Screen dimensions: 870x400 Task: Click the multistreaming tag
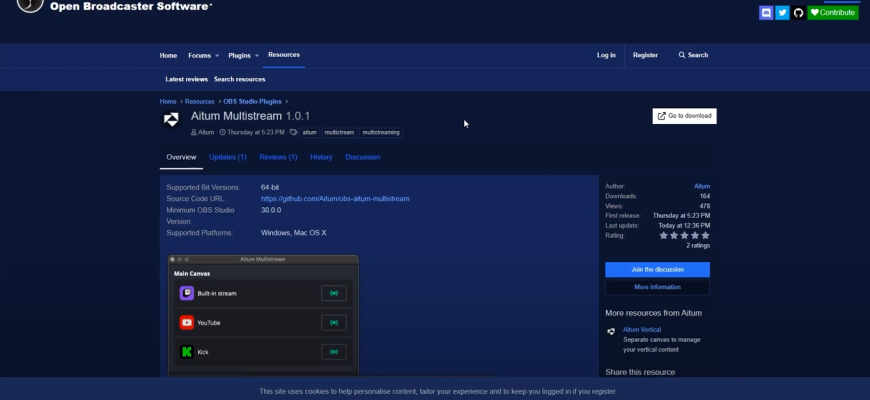click(380, 132)
